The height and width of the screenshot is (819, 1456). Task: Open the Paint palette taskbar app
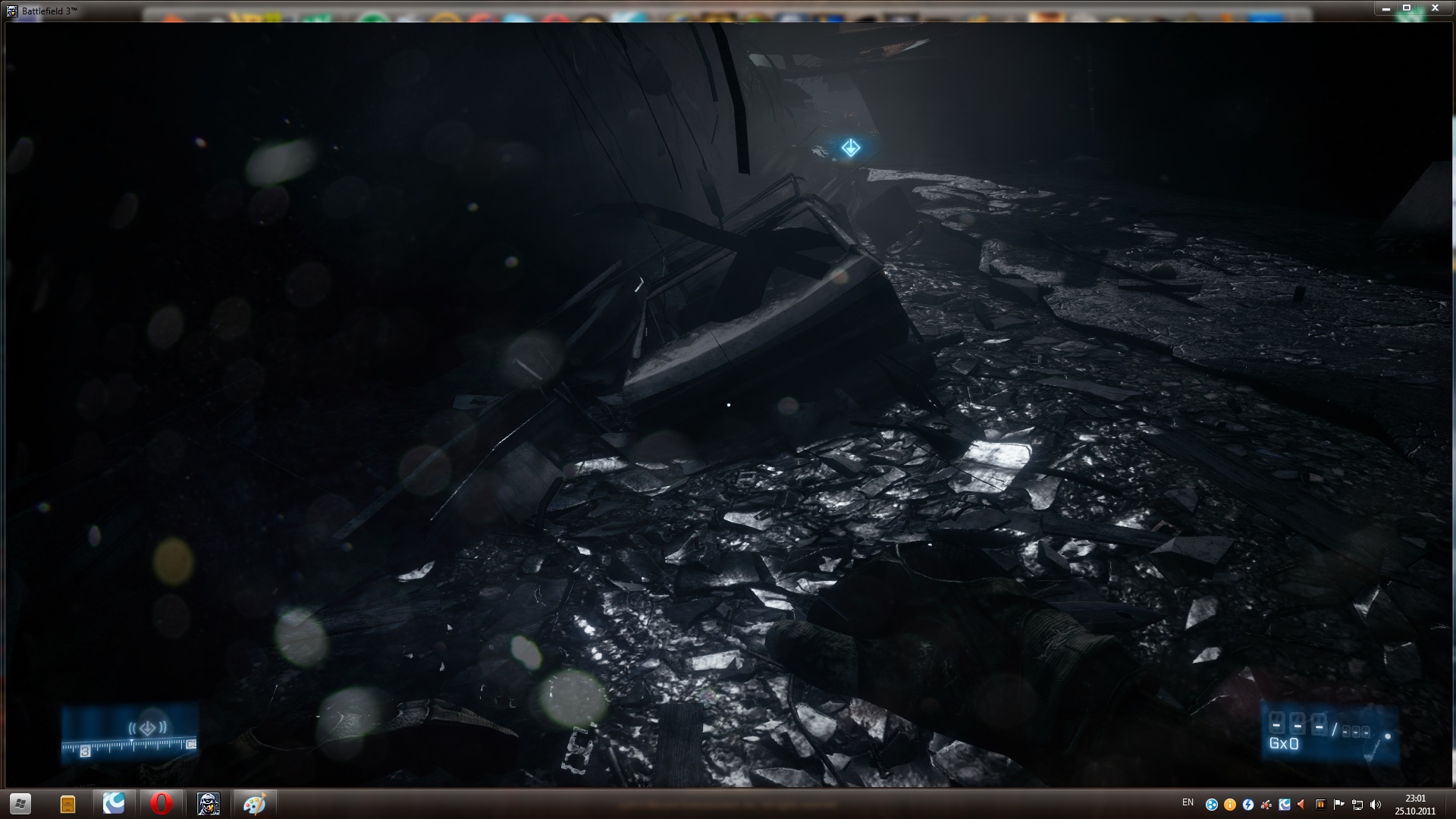click(254, 803)
